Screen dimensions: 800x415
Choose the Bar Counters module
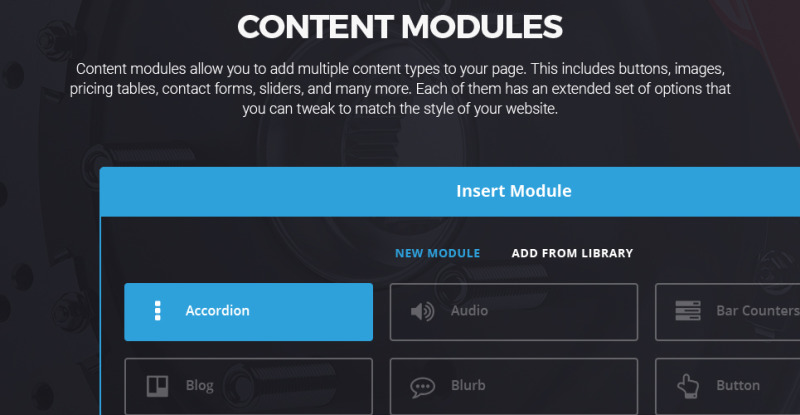(728, 312)
